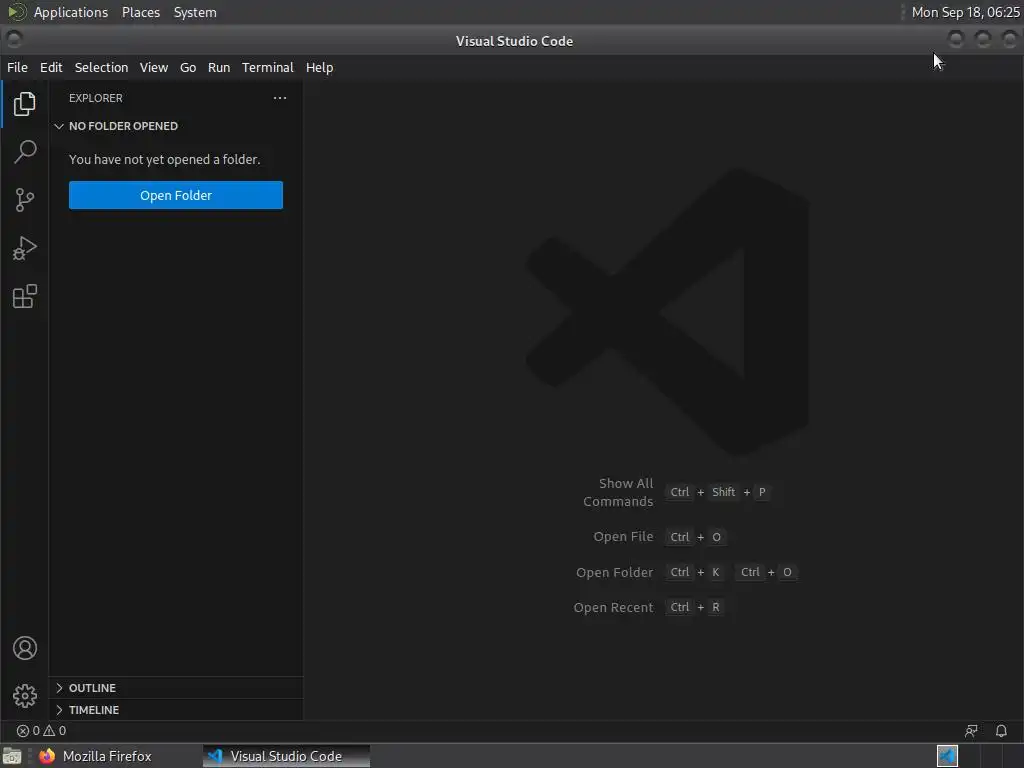Open the notifications bell icon

1000,731
